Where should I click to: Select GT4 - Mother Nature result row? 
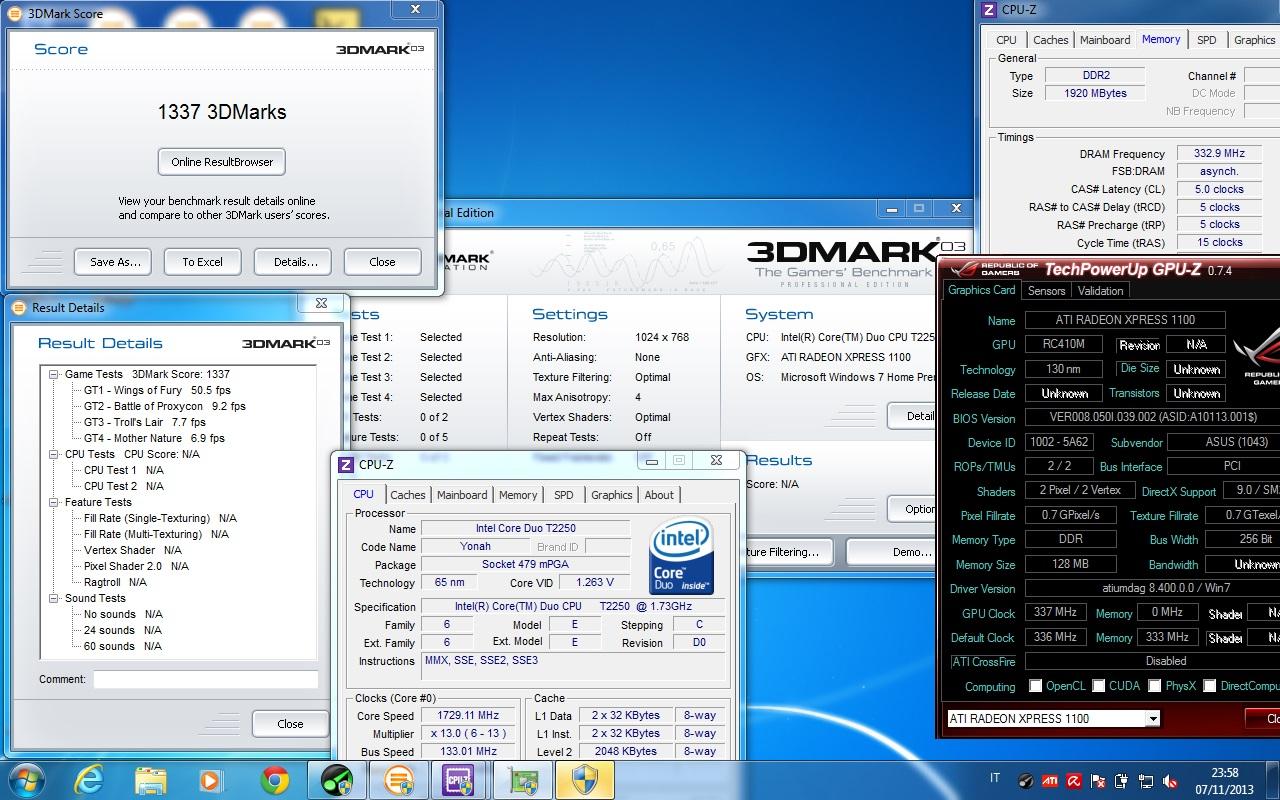[x=154, y=438]
